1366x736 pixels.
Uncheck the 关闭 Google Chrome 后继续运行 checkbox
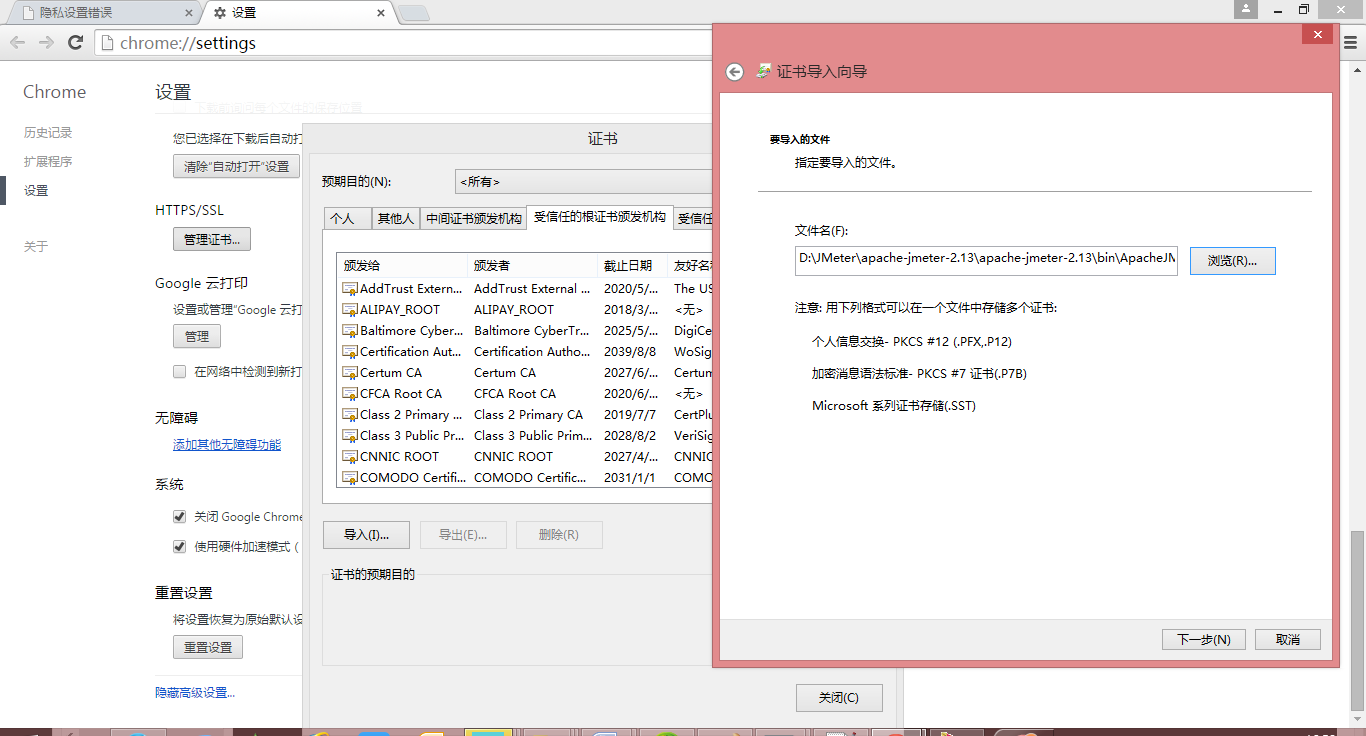(x=180, y=517)
